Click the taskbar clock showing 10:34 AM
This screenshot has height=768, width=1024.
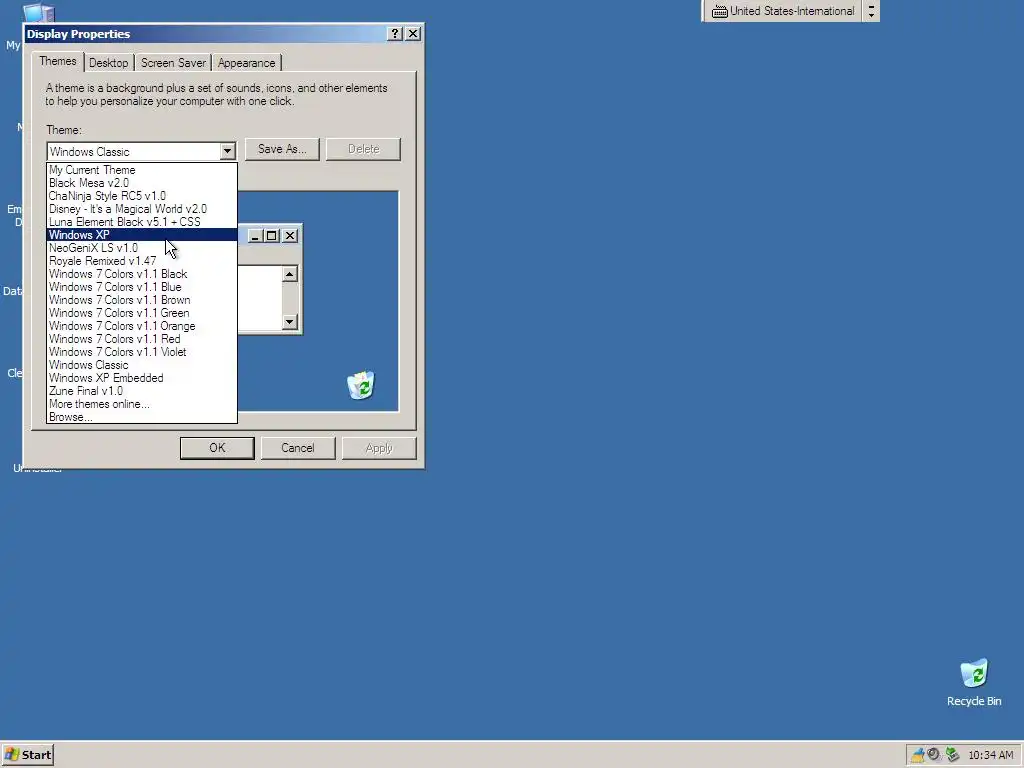(991, 755)
